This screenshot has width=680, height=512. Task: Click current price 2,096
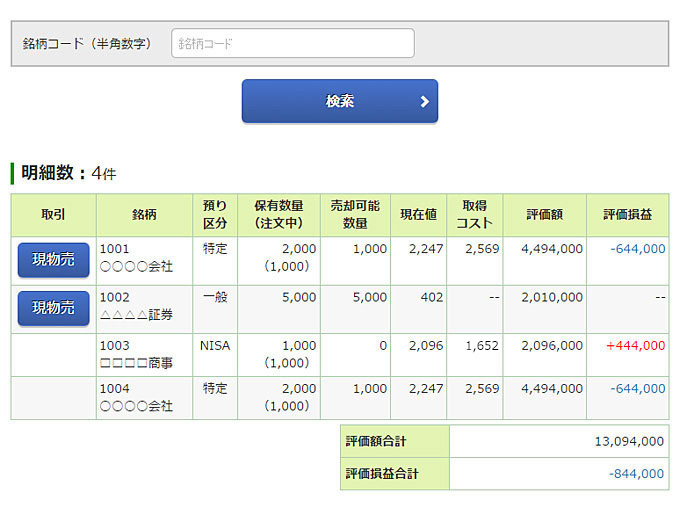pyautogui.click(x=426, y=346)
